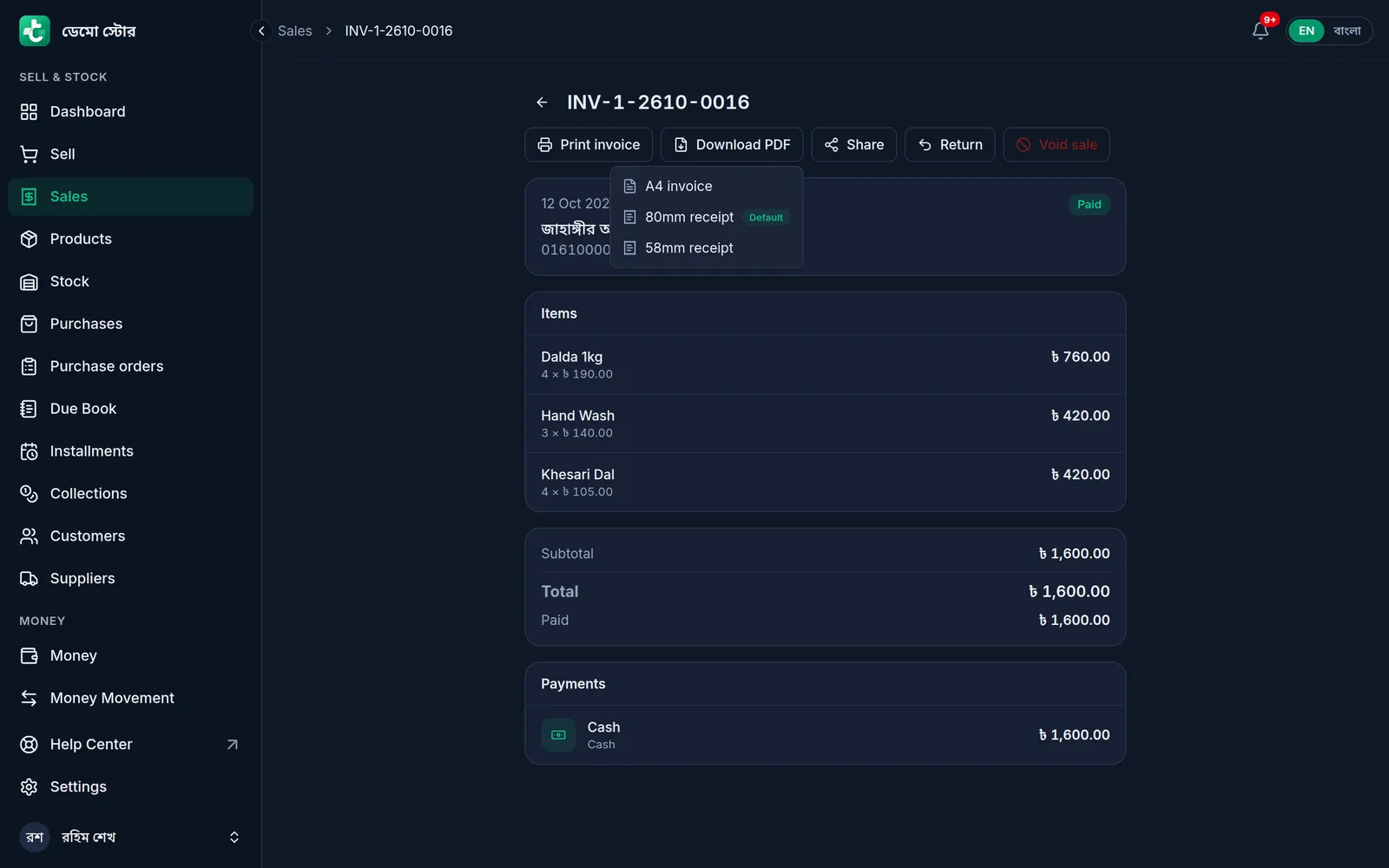The width and height of the screenshot is (1389, 868).
Task: Collapse the sidebar with the chevron button
Action: pyautogui.click(x=261, y=30)
